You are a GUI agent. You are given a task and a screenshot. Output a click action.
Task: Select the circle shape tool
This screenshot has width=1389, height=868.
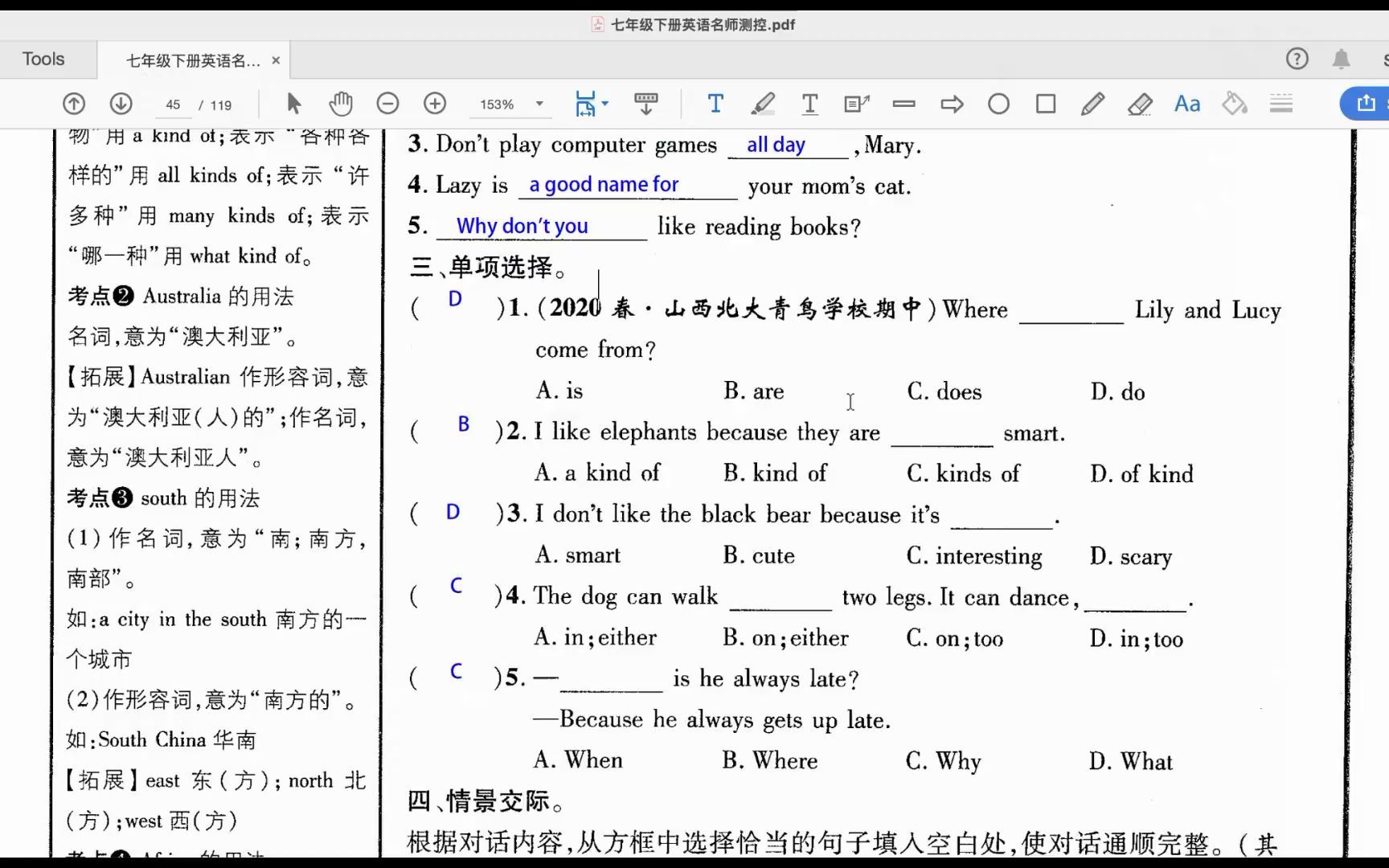[999, 104]
